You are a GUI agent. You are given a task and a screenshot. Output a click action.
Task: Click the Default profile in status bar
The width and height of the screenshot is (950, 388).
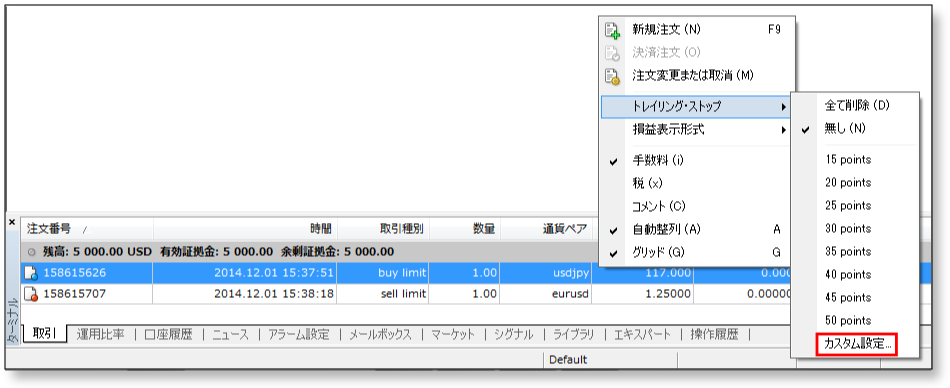click(568, 360)
